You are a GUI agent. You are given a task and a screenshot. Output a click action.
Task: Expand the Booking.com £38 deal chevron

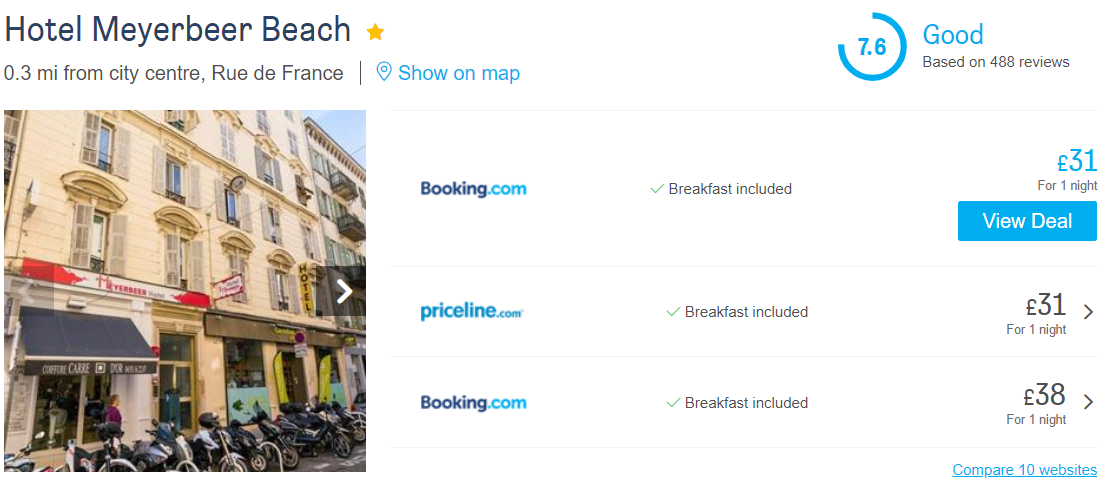tap(1088, 402)
